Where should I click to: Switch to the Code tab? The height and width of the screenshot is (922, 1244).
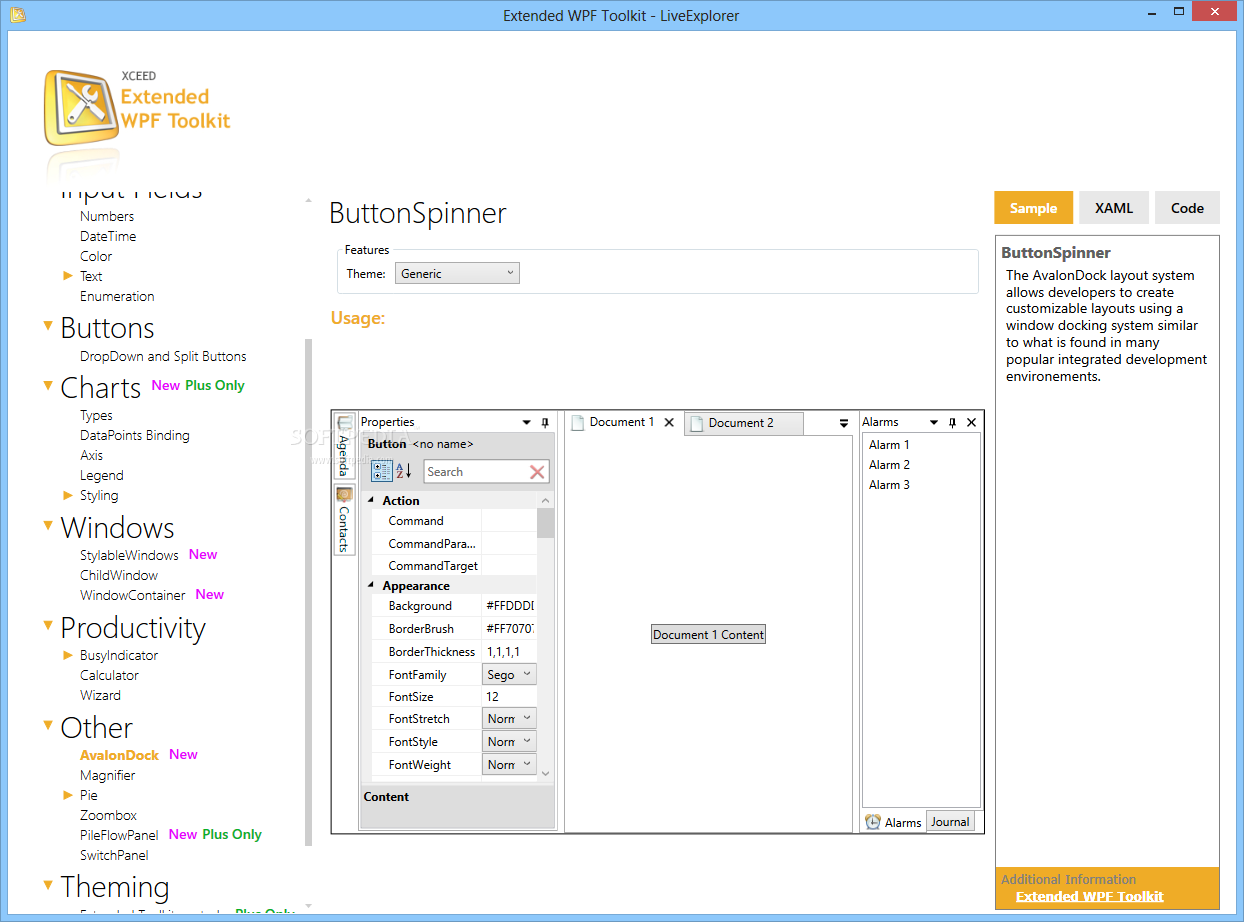1187,208
